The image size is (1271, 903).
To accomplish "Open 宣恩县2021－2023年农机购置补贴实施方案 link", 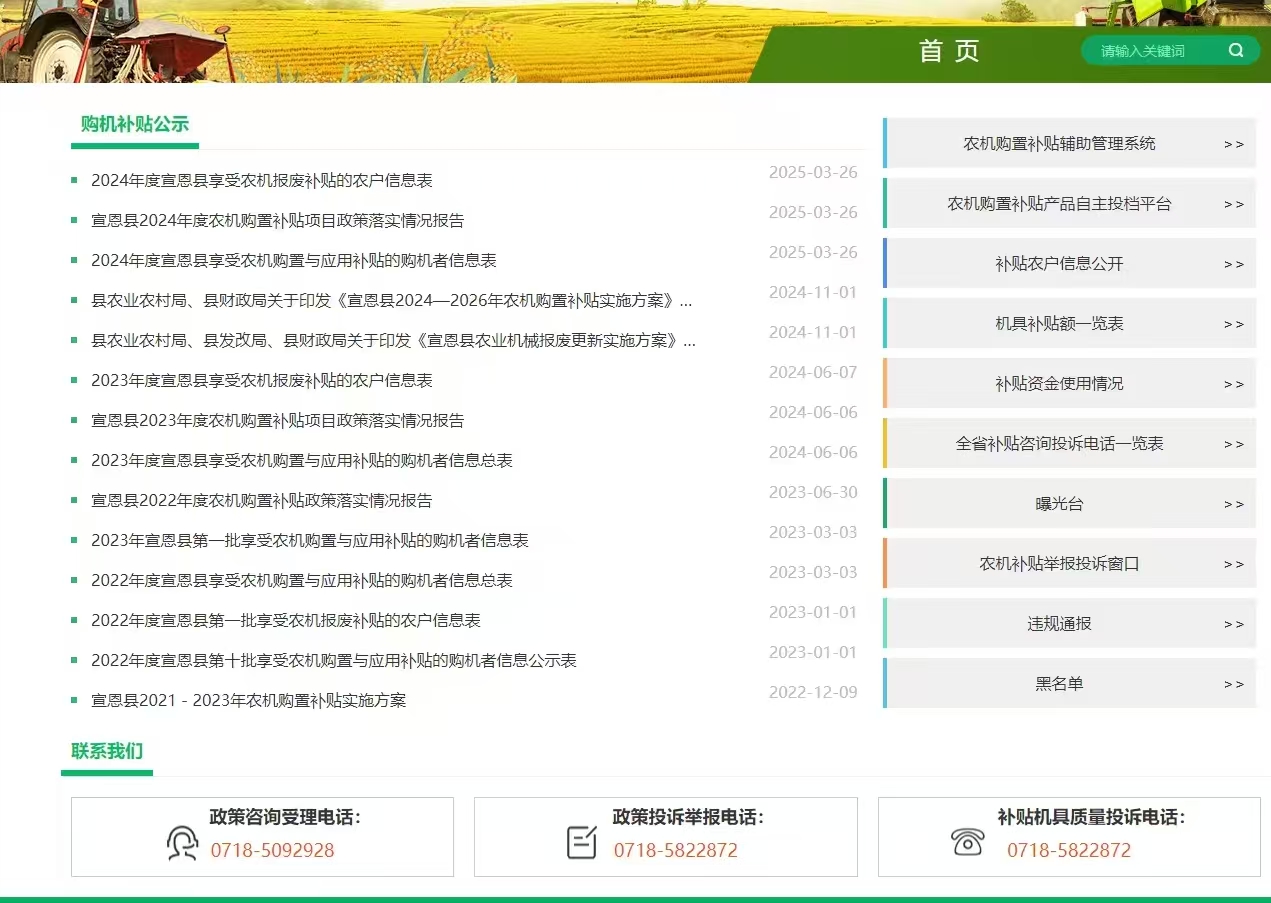I will point(249,701).
